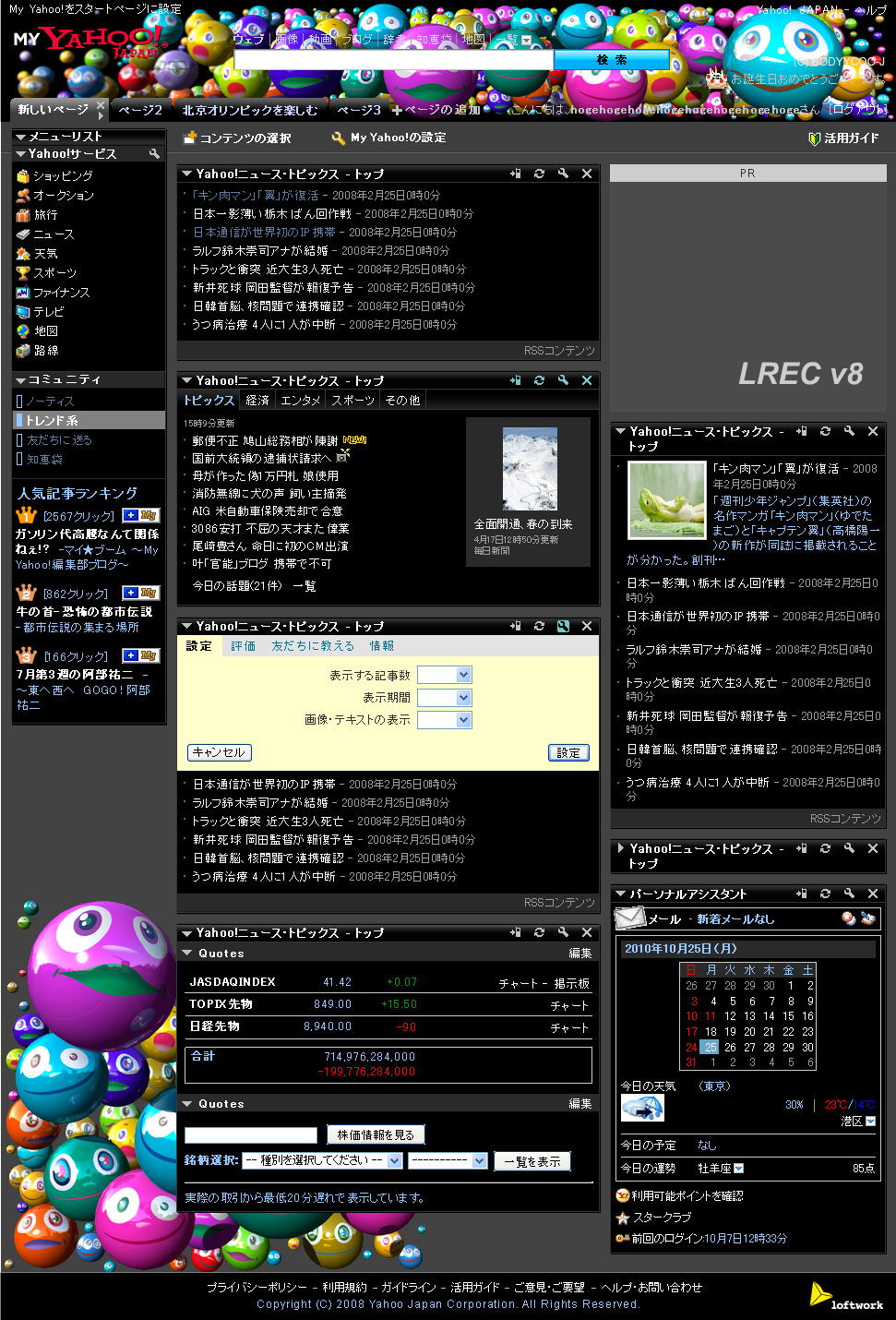Open the ファイナンス chart icon in sidebar

pos(23,292)
